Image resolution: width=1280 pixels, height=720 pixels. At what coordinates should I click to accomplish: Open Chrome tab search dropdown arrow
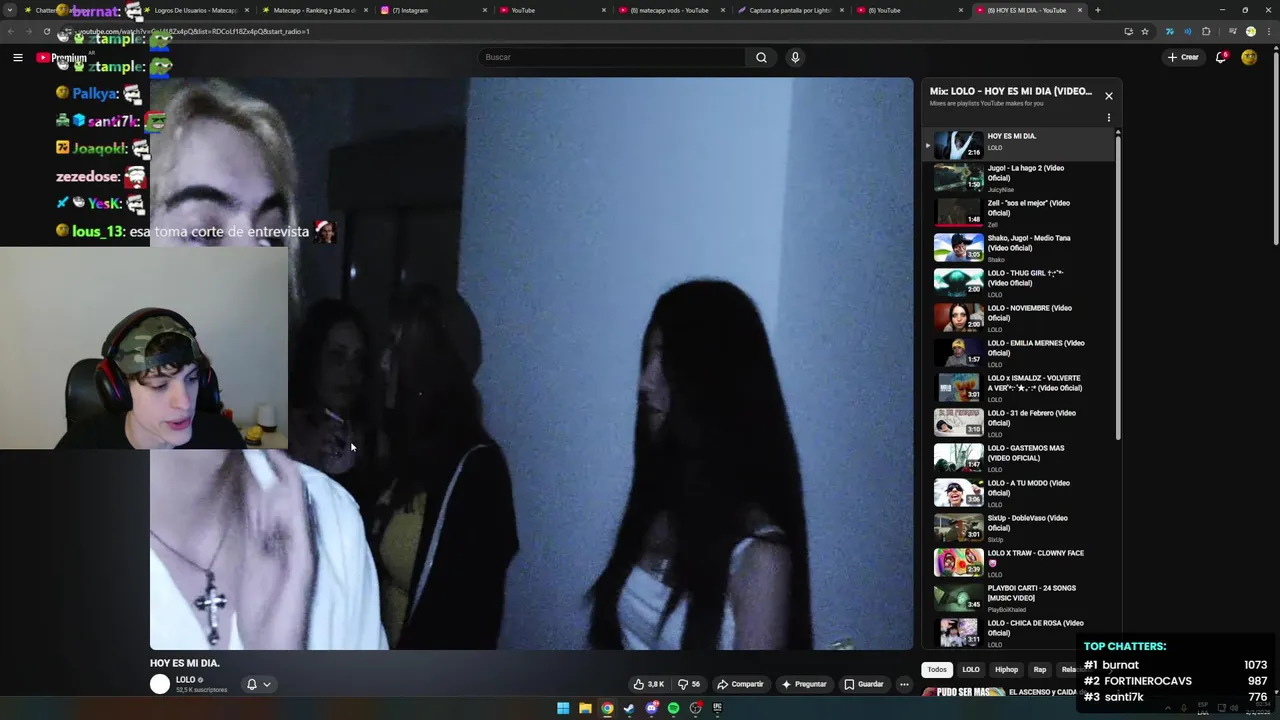pyautogui.click(x=12, y=10)
